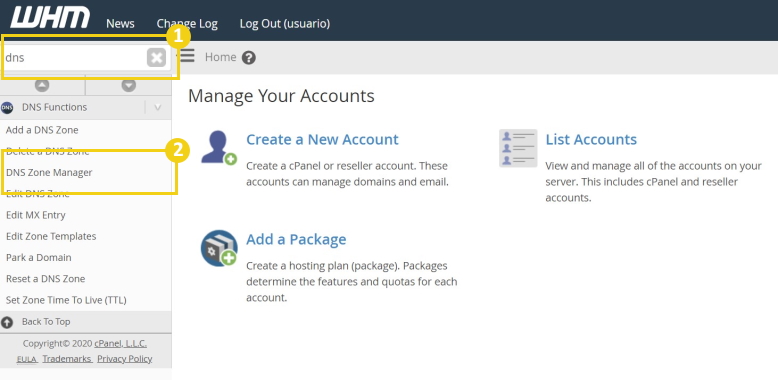Open the Change Log menu item

click(187, 23)
